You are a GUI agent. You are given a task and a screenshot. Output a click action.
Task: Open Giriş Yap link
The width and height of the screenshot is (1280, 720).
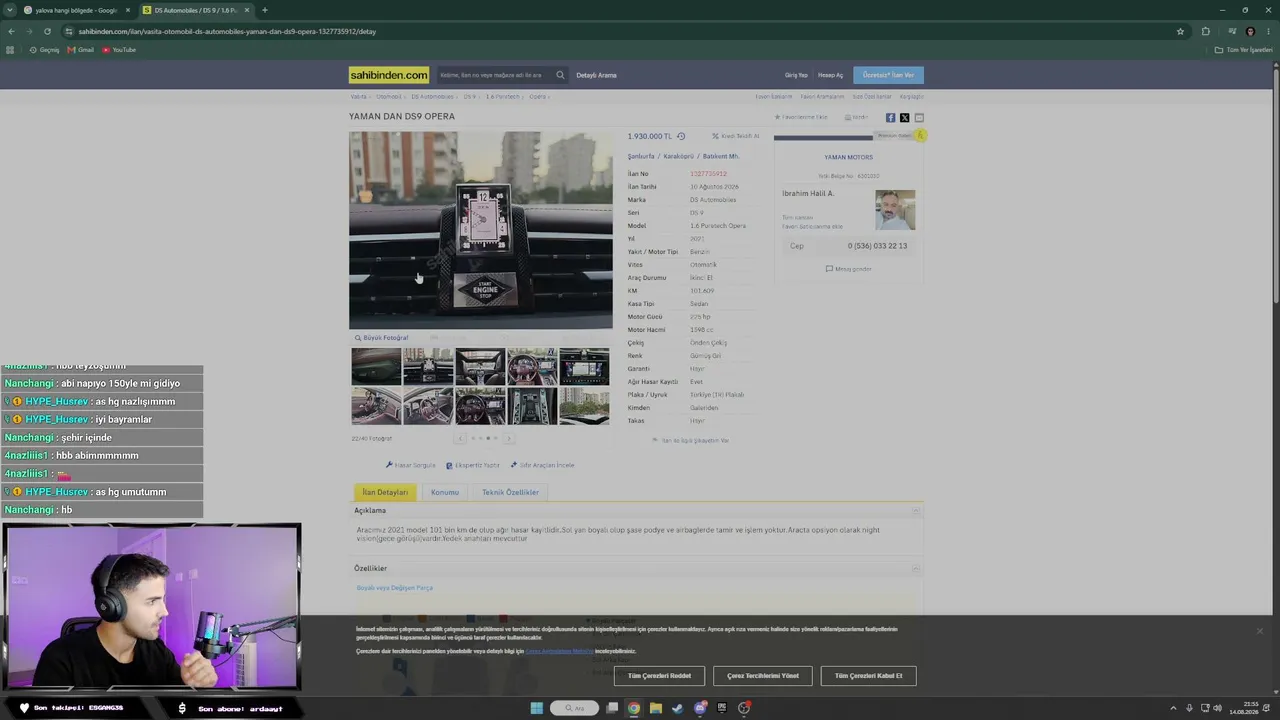(x=796, y=75)
